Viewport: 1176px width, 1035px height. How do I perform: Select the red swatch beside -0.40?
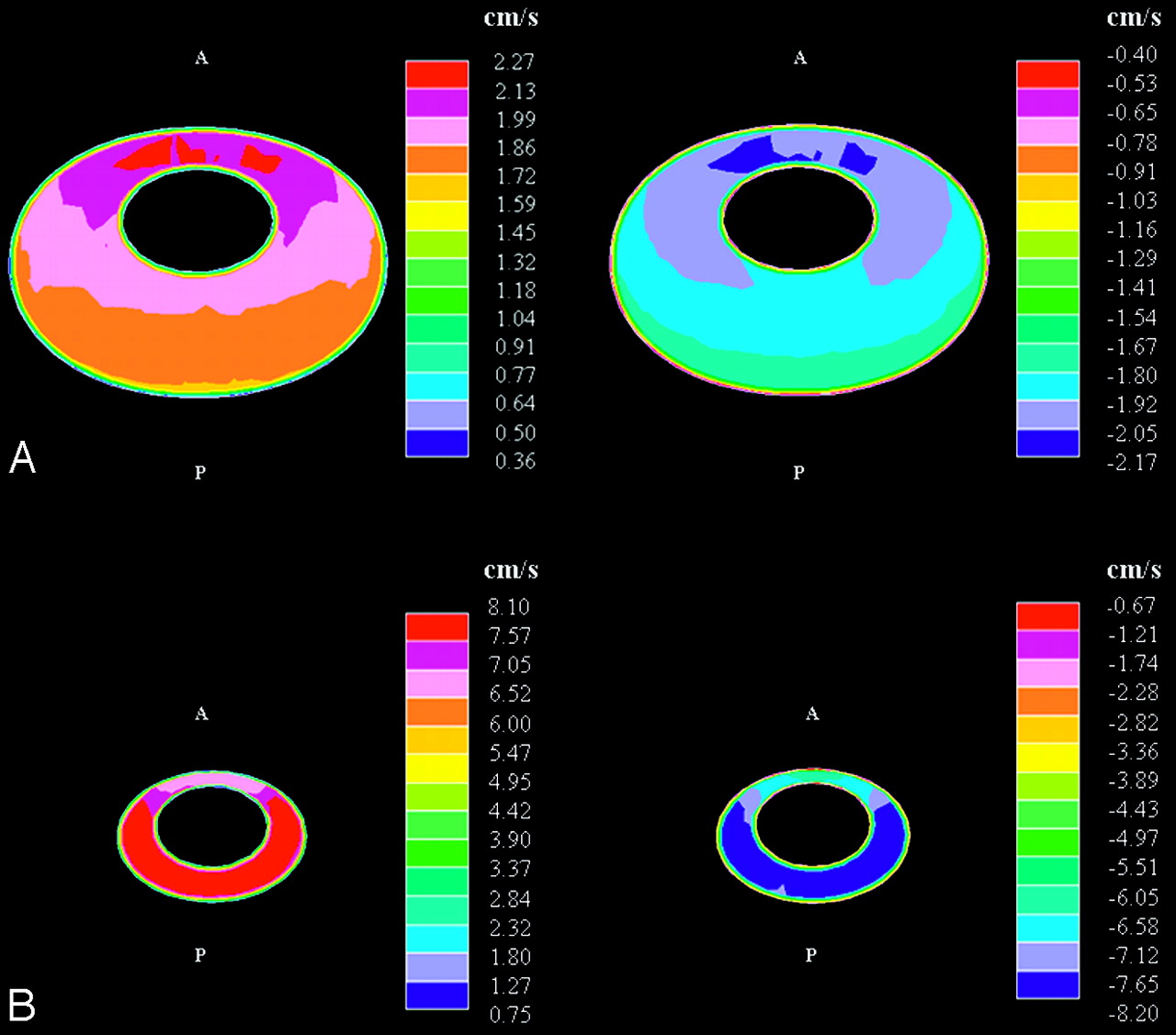pyautogui.click(x=1048, y=74)
